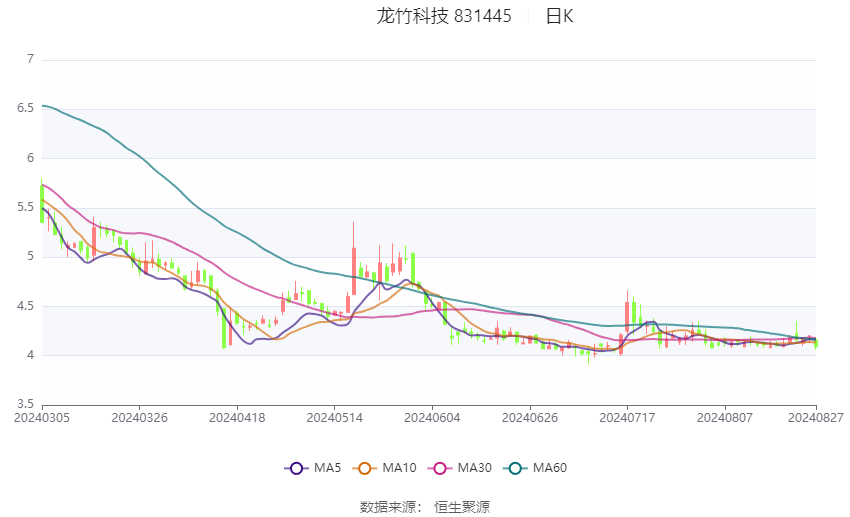Click the 6 price axis label

30,158
